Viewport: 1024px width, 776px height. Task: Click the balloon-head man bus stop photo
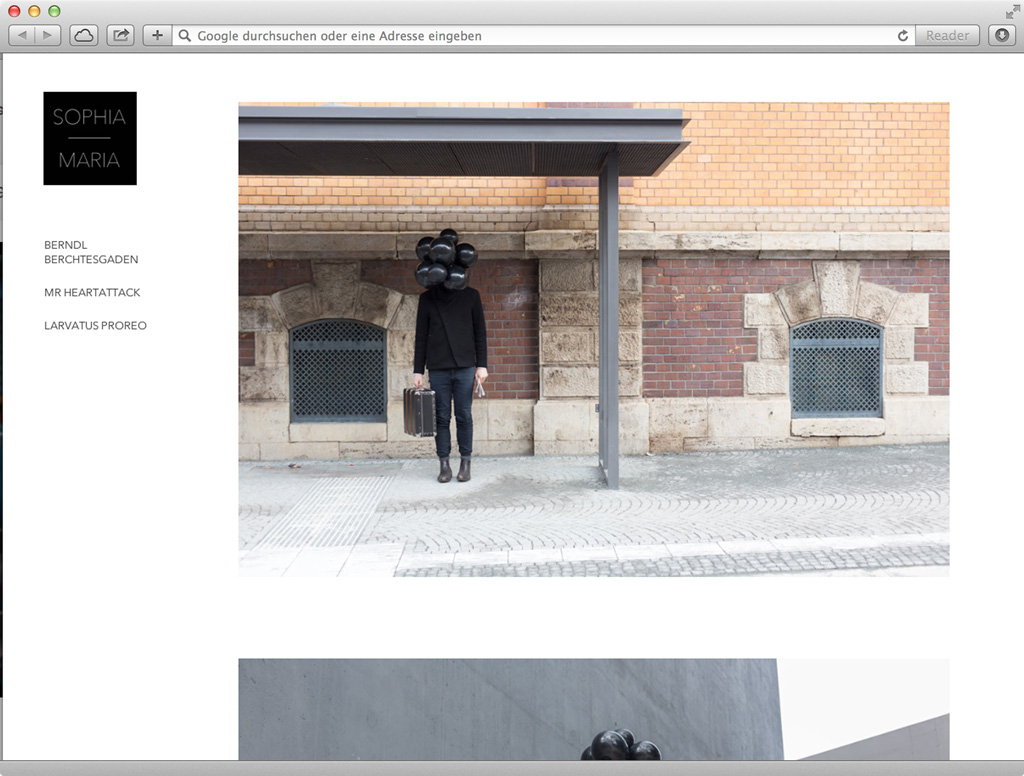(x=594, y=340)
